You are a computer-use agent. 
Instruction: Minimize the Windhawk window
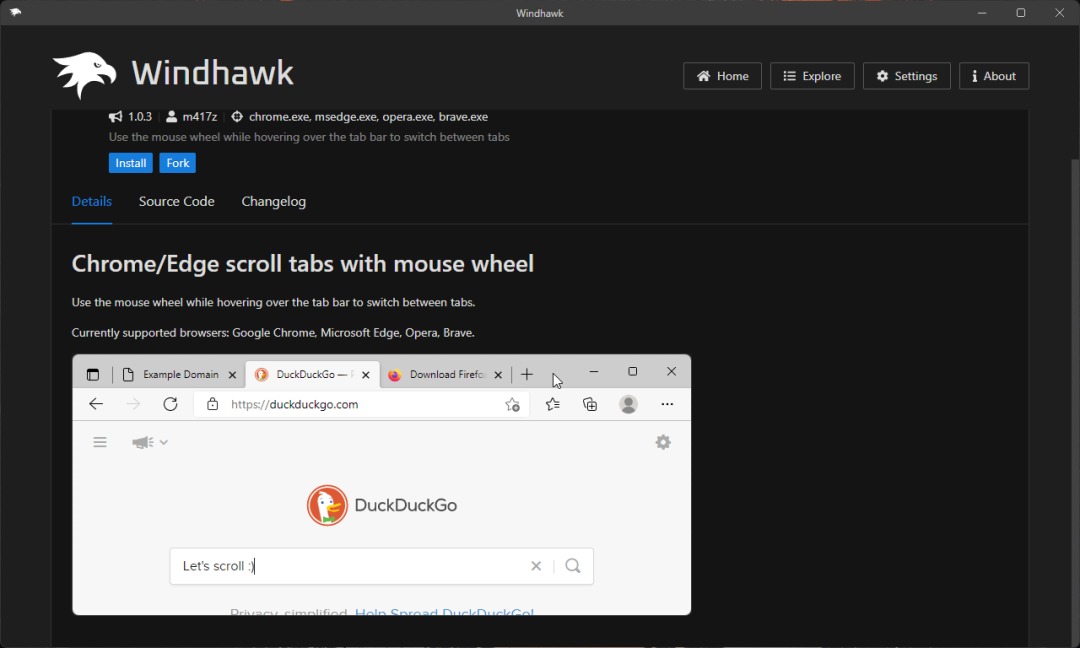coord(982,12)
